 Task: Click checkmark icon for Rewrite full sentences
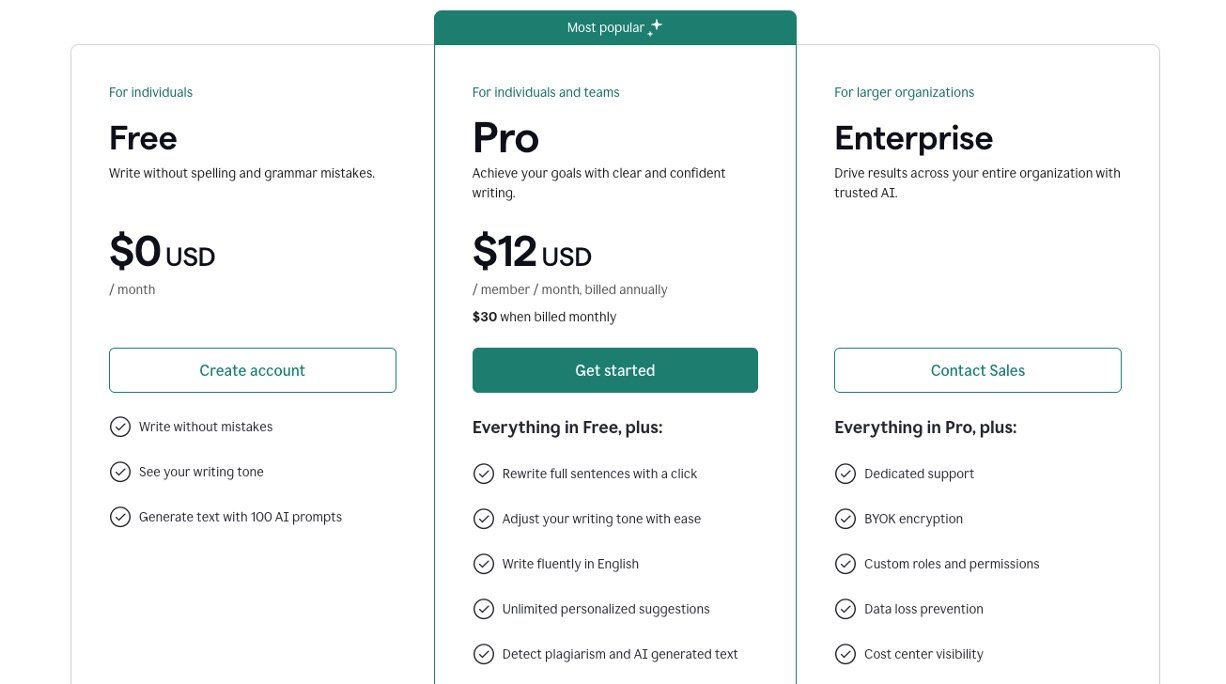484,474
